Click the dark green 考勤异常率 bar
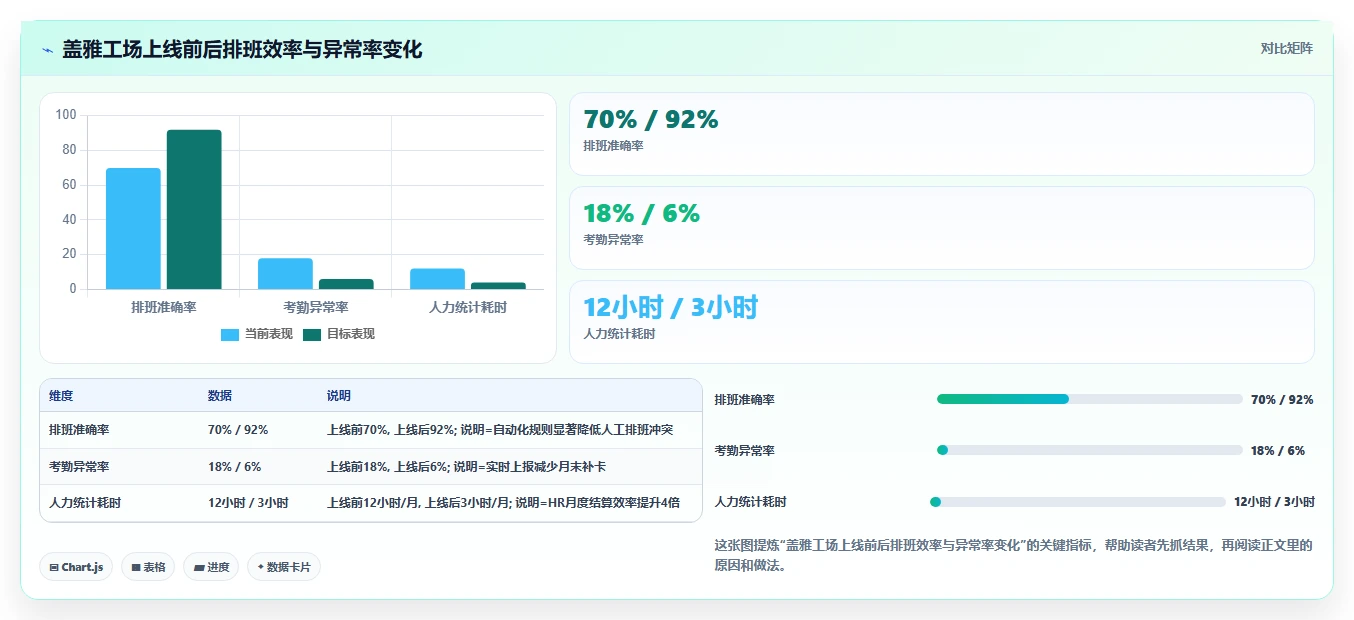This screenshot has width=1354, height=620. tap(346, 284)
